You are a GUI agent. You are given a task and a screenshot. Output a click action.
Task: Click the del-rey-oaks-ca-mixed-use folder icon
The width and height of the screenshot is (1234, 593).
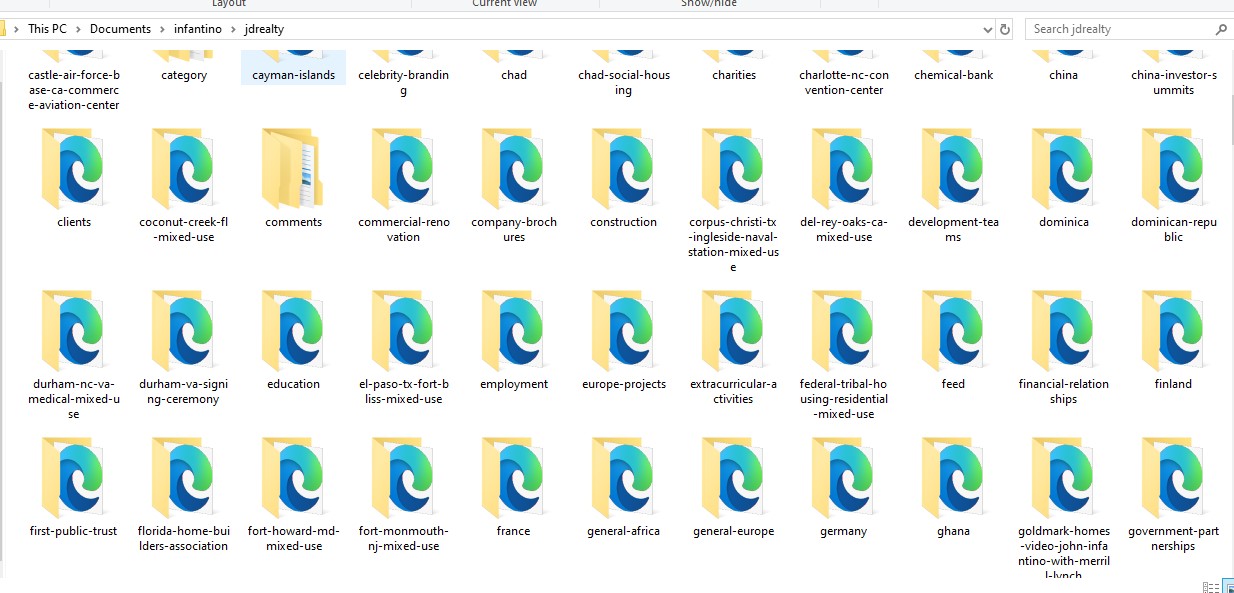[843, 168]
